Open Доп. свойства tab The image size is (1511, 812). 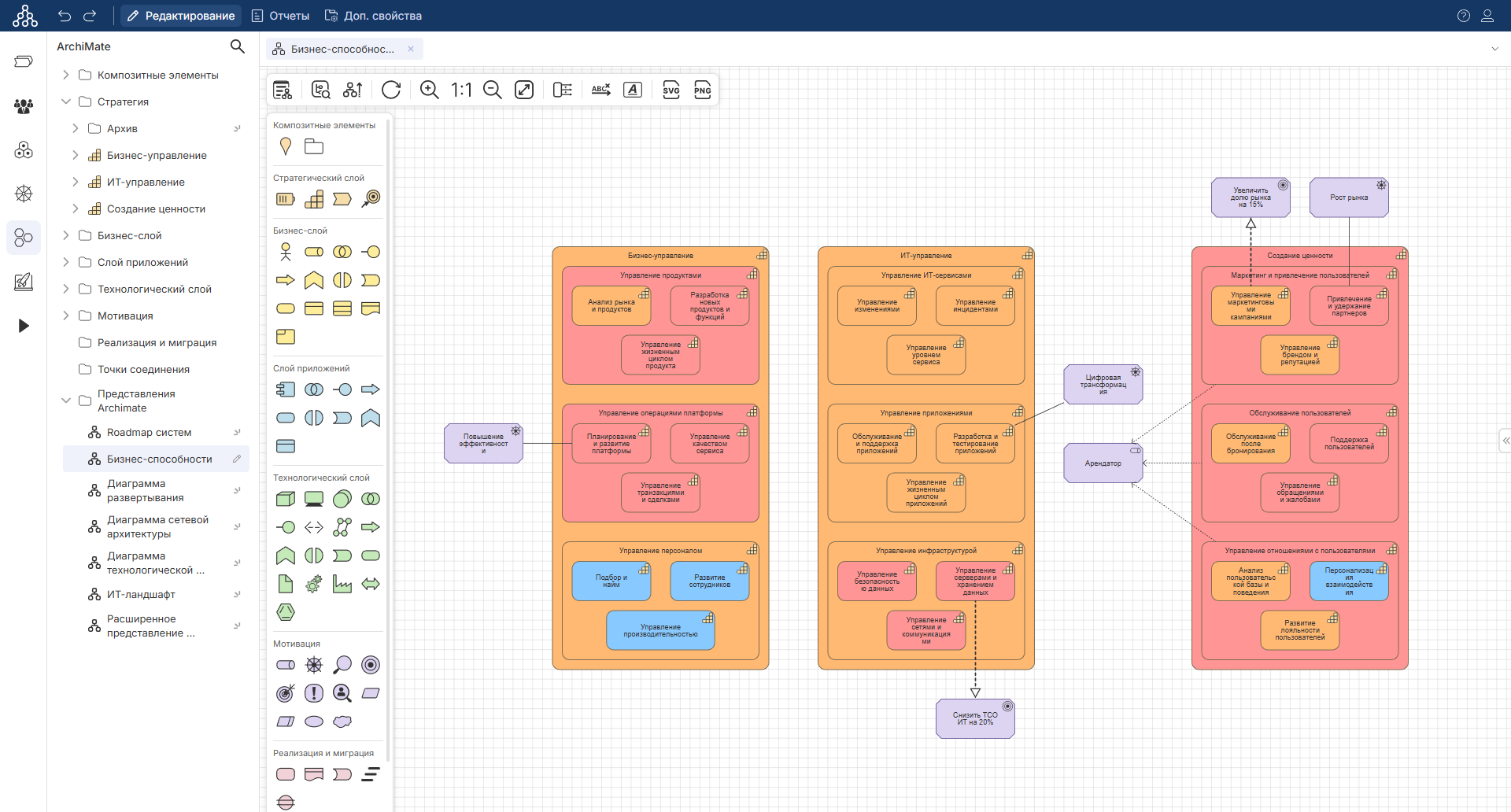(x=374, y=16)
